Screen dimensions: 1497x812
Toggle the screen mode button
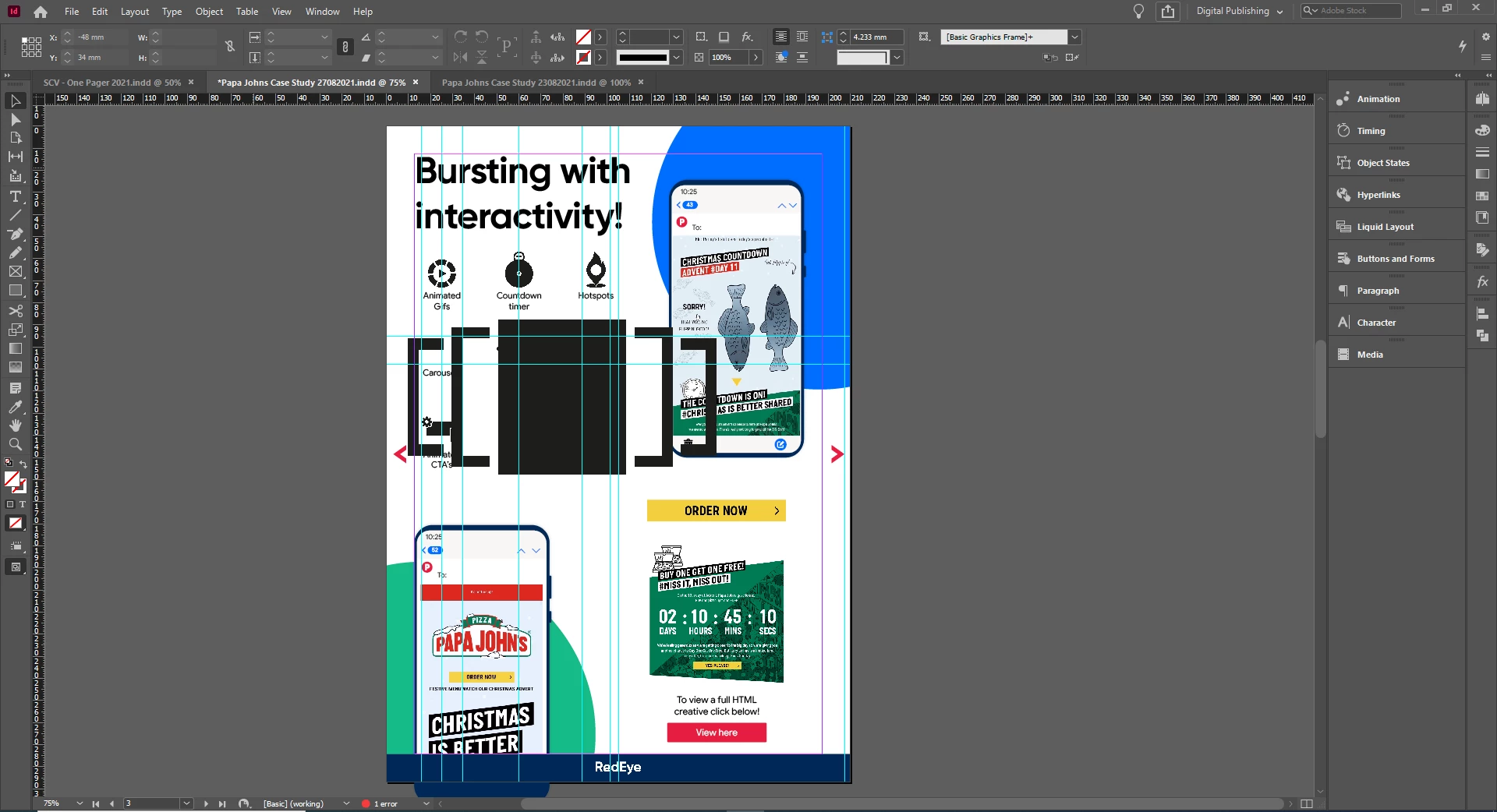coord(15,567)
